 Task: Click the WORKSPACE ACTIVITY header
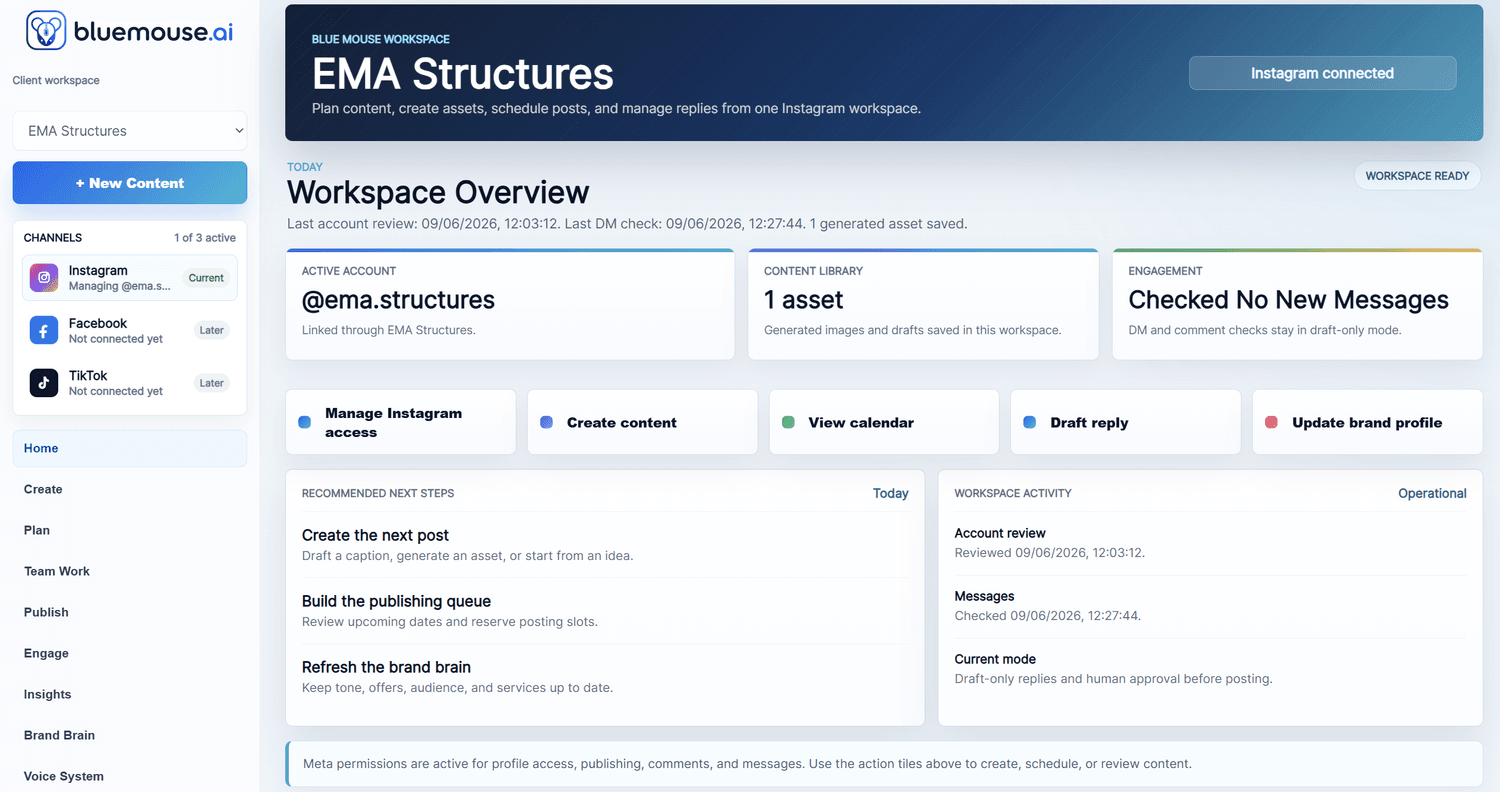pyautogui.click(x=1013, y=493)
